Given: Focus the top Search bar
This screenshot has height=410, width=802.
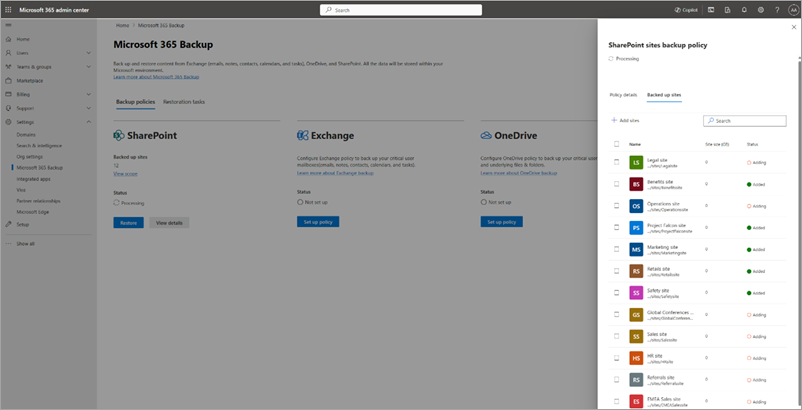Looking at the screenshot, I should pos(401,10).
